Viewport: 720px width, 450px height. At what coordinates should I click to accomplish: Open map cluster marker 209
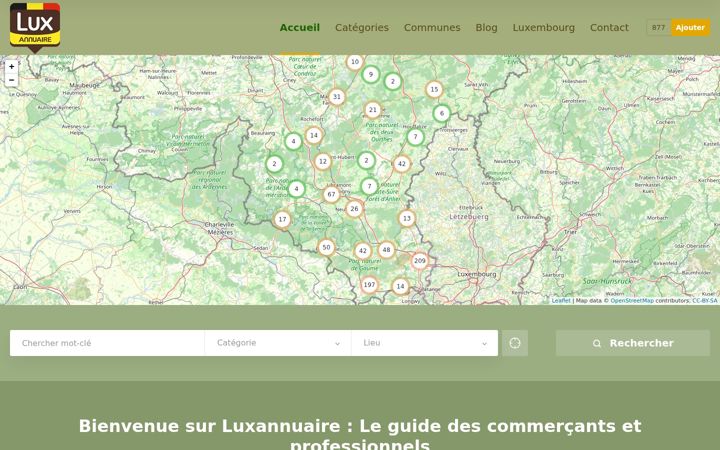419,261
